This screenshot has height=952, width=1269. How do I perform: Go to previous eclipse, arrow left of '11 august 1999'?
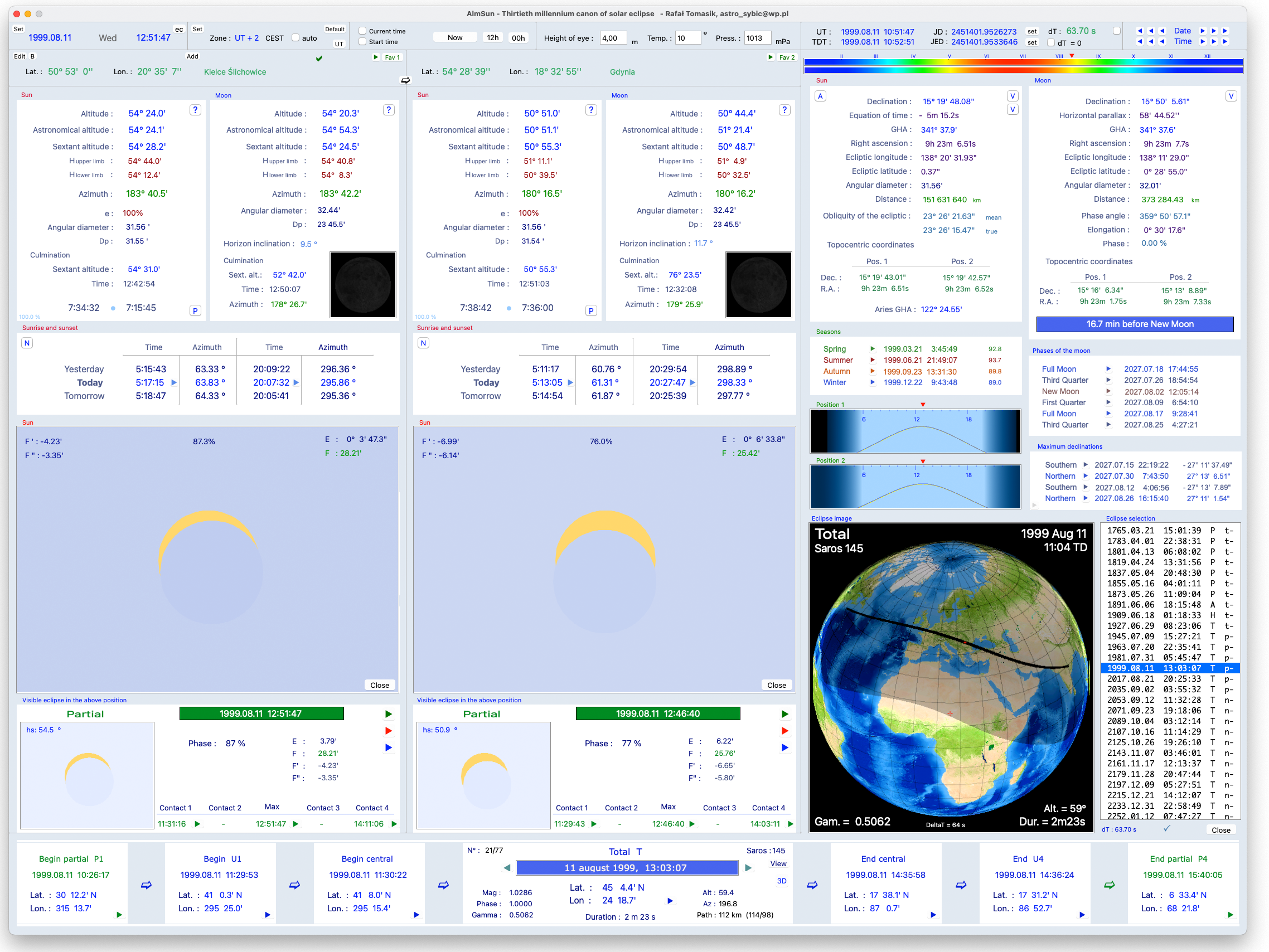pos(507,868)
